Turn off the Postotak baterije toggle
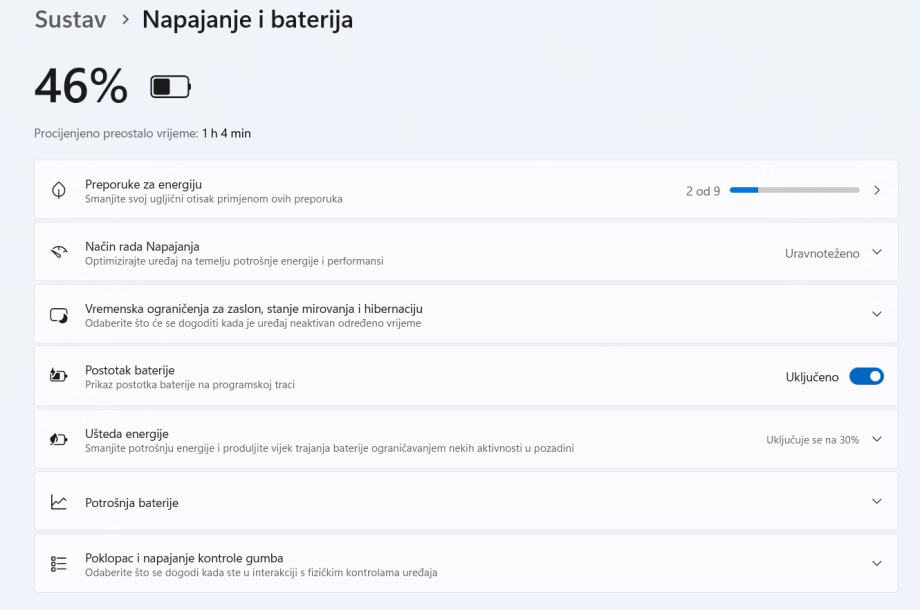Screen dimensions: 920x610 pos(866,377)
